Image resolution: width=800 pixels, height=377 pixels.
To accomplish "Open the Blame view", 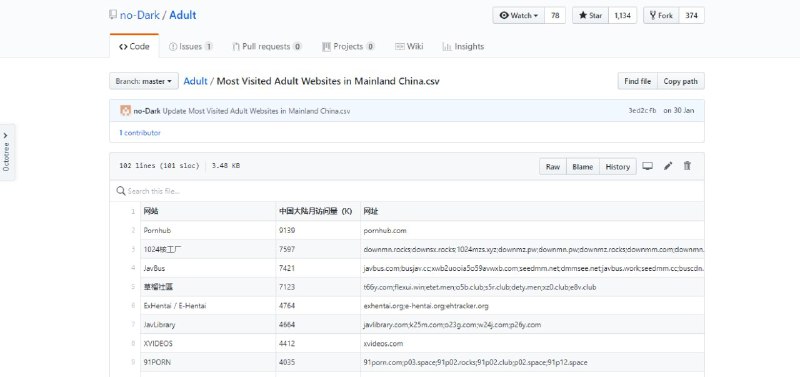I will 583,166.
